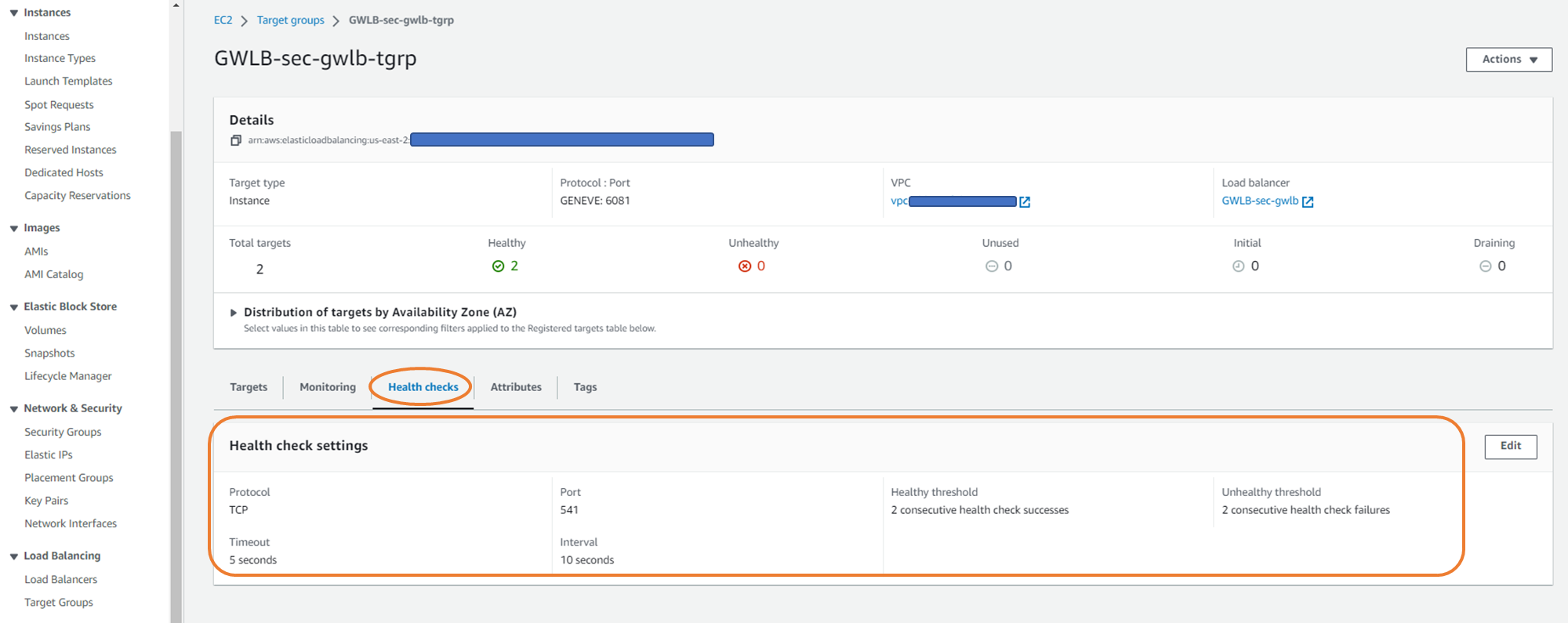The image size is (1568, 623).
Task: Go to Target groups in breadcrumb
Action: [x=291, y=20]
